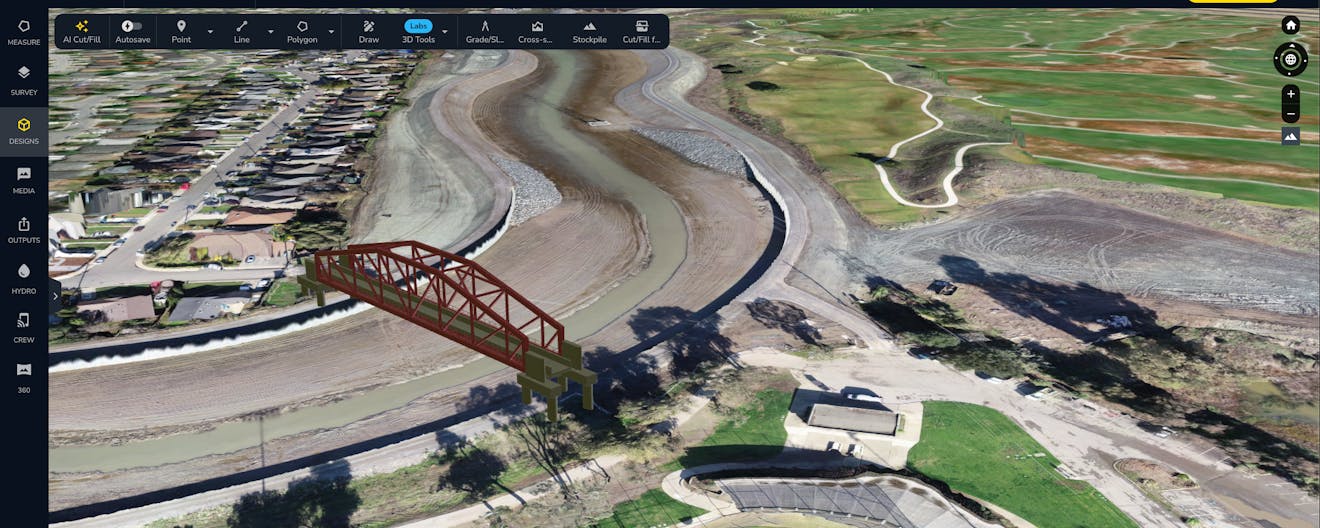Zoom in with the plus button
Screen dimensions: 1320x528
[x=1290, y=94]
